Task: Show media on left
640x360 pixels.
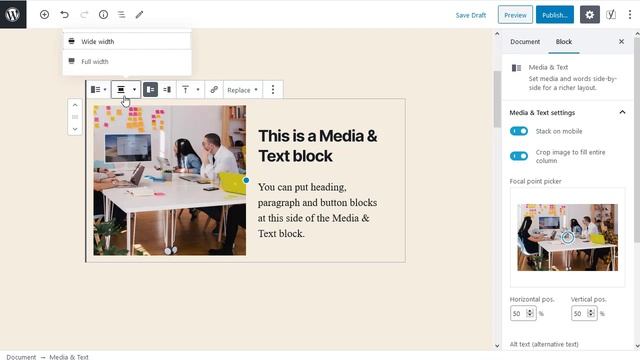Action: (x=151, y=89)
